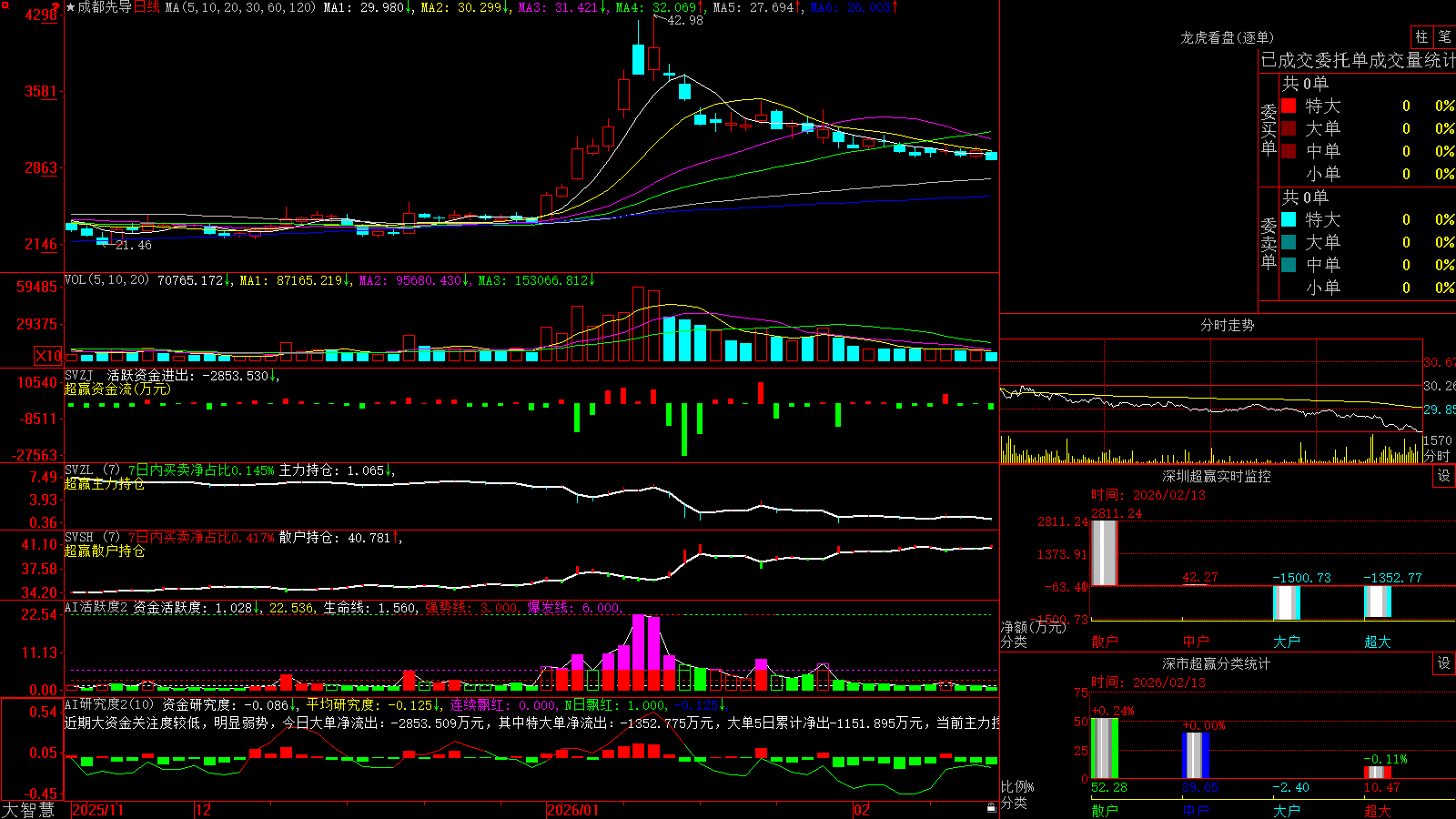The height and width of the screenshot is (819, 1456).
Task: Open 设 settings for 深圳超赢实时监控
Action: pos(1444,476)
